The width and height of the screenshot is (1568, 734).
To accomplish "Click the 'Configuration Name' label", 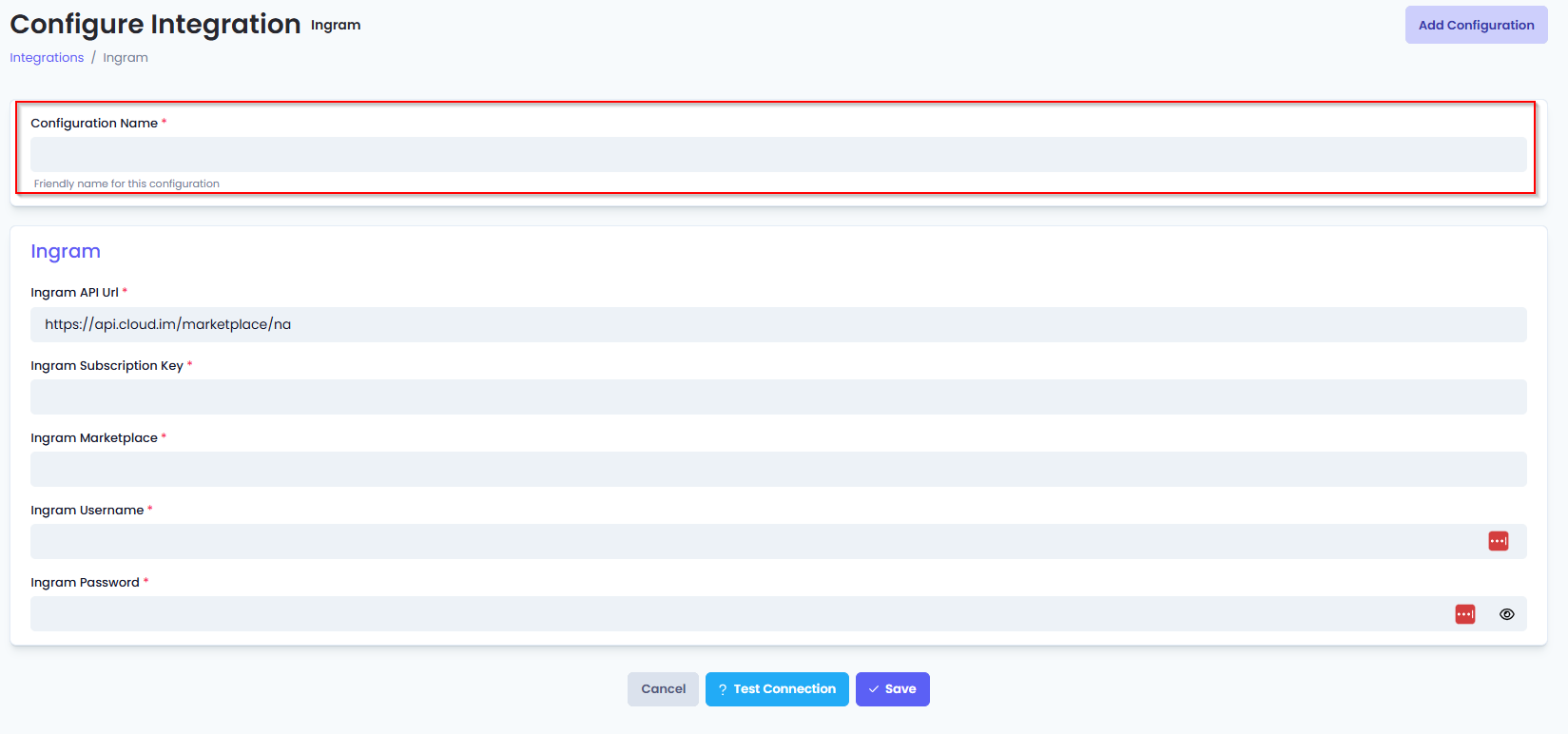I will 94,124.
